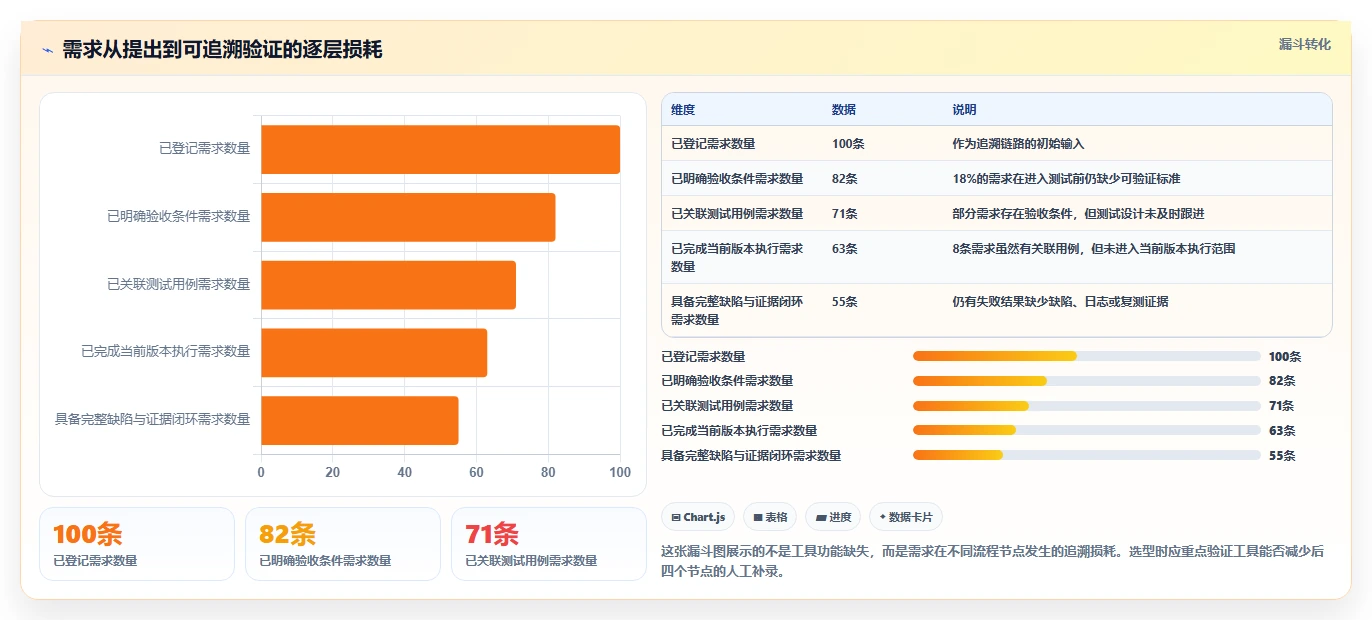1372x620 pixels.
Task: Click the note starting with 8条需求虽然有关联用例
Action: tap(1095, 249)
